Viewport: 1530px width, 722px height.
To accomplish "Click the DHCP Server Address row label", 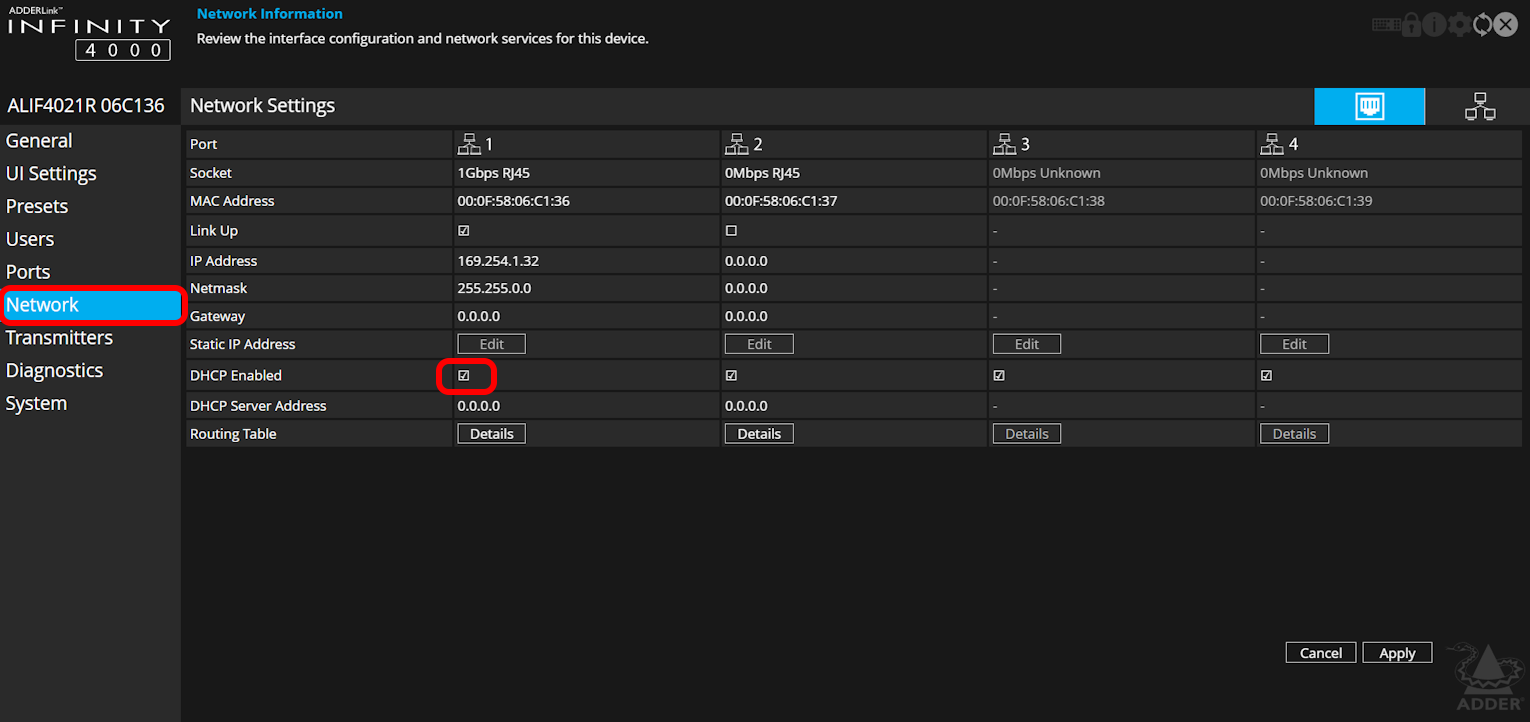I will click(x=258, y=406).
